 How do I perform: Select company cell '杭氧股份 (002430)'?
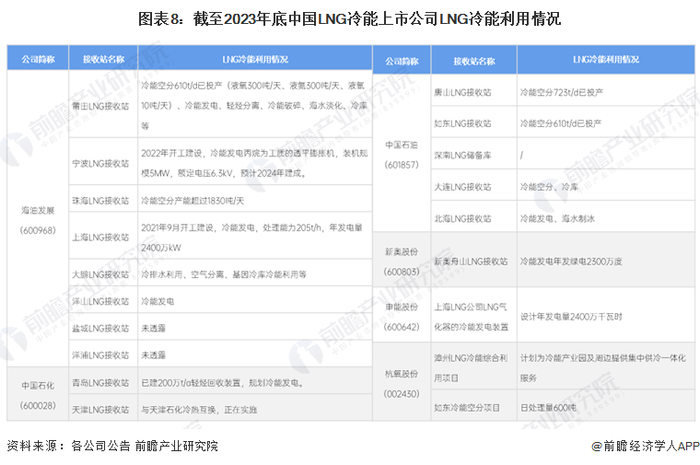pos(401,384)
